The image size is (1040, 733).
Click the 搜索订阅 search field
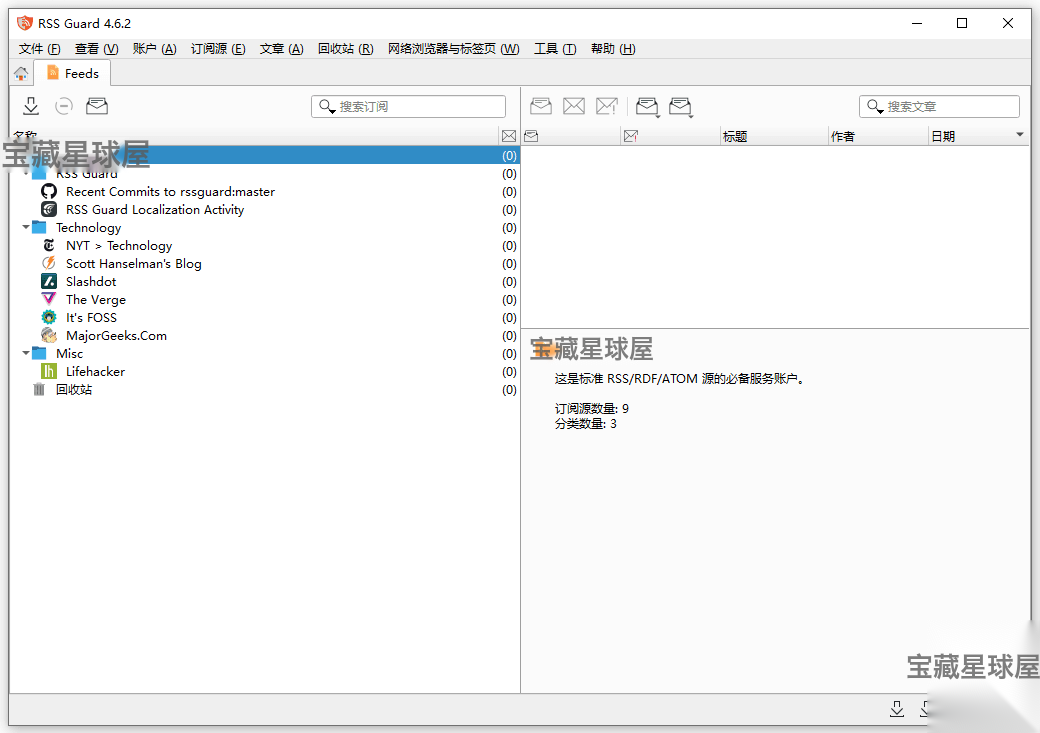[x=409, y=107]
